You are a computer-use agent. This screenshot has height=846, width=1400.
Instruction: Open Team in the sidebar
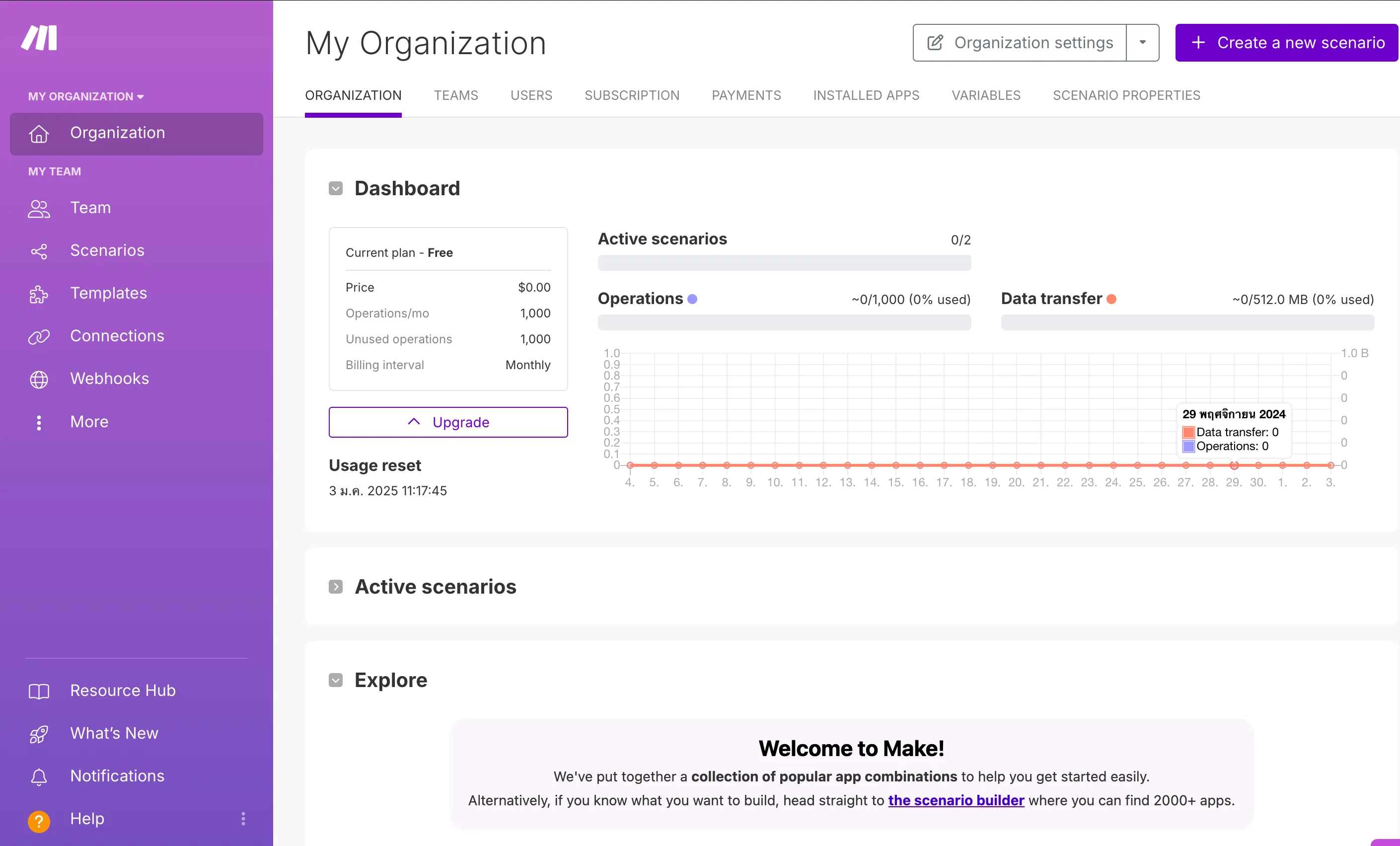coord(137,208)
